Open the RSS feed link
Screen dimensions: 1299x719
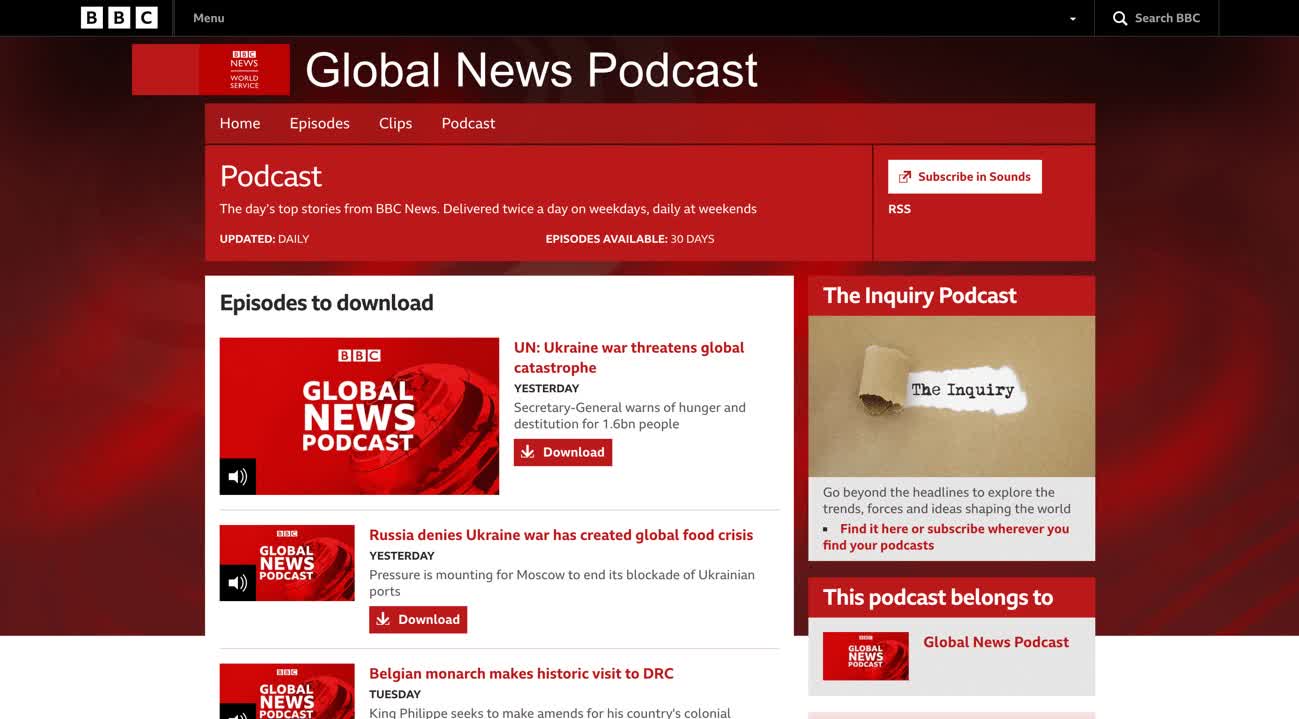pos(899,209)
